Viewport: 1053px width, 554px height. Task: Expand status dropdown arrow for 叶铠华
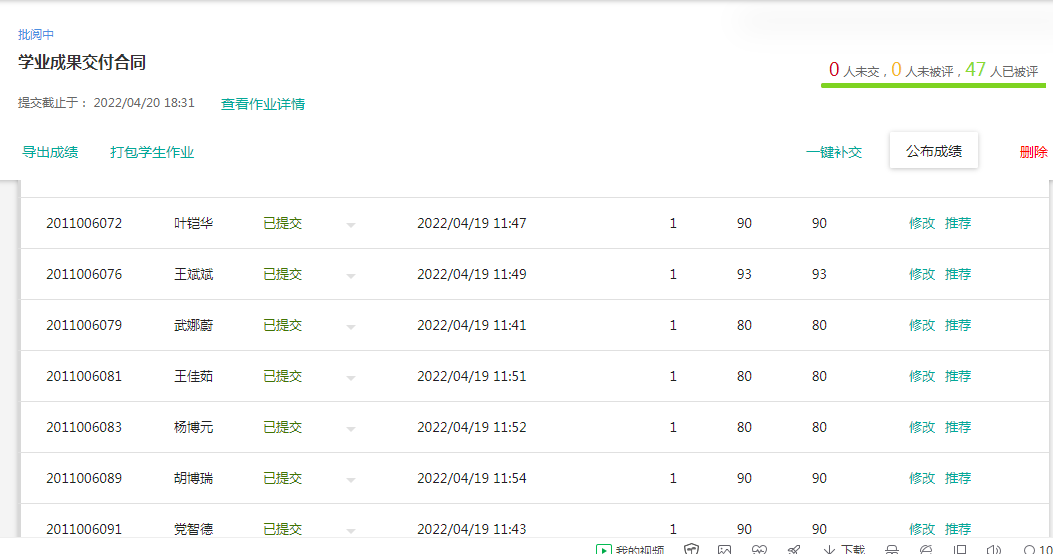(351, 224)
